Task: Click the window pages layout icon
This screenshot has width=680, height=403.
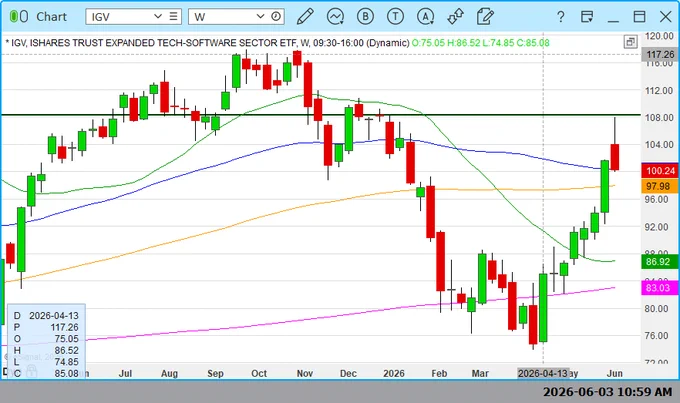Action: pos(587,16)
